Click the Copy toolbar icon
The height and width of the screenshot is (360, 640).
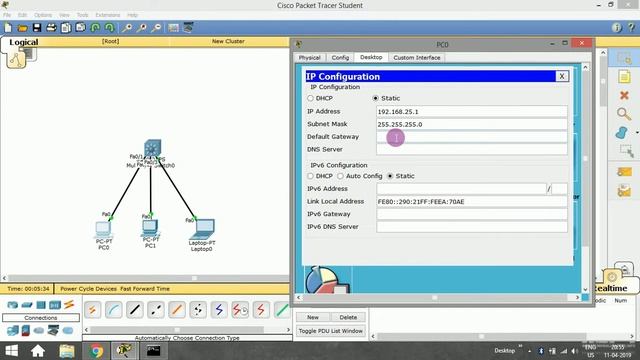(x=66, y=28)
